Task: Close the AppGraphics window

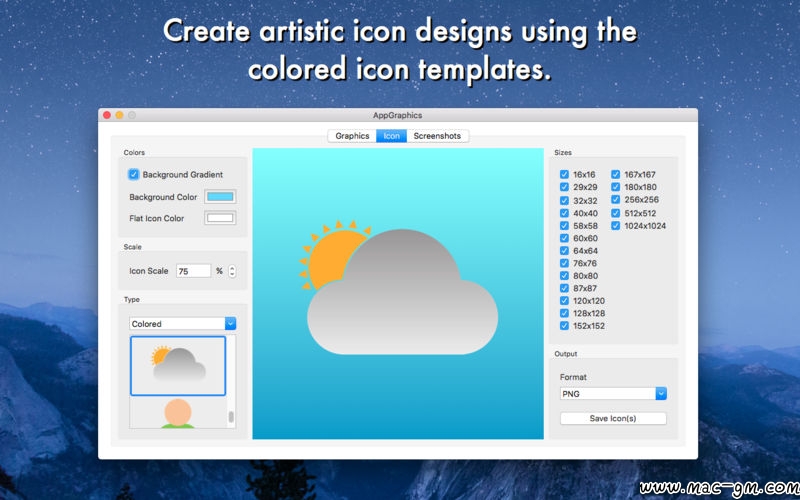Action: (x=107, y=115)
